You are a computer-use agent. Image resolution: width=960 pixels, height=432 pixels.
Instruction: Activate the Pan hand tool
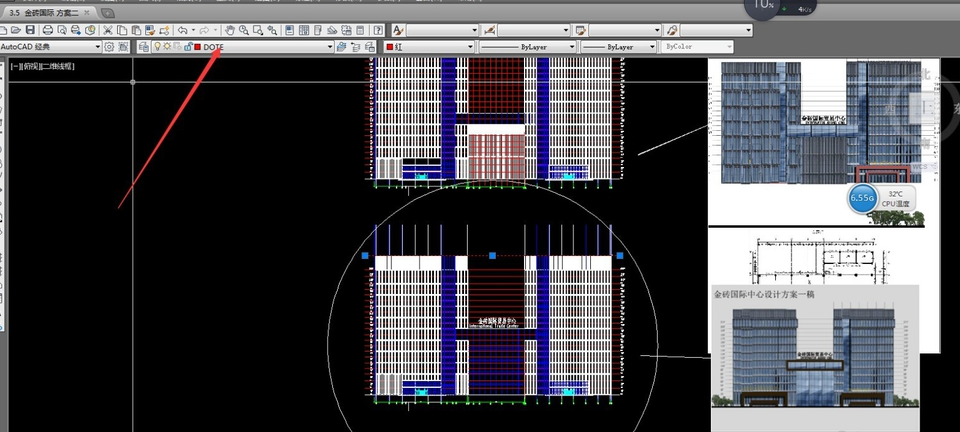pos(230,30)
